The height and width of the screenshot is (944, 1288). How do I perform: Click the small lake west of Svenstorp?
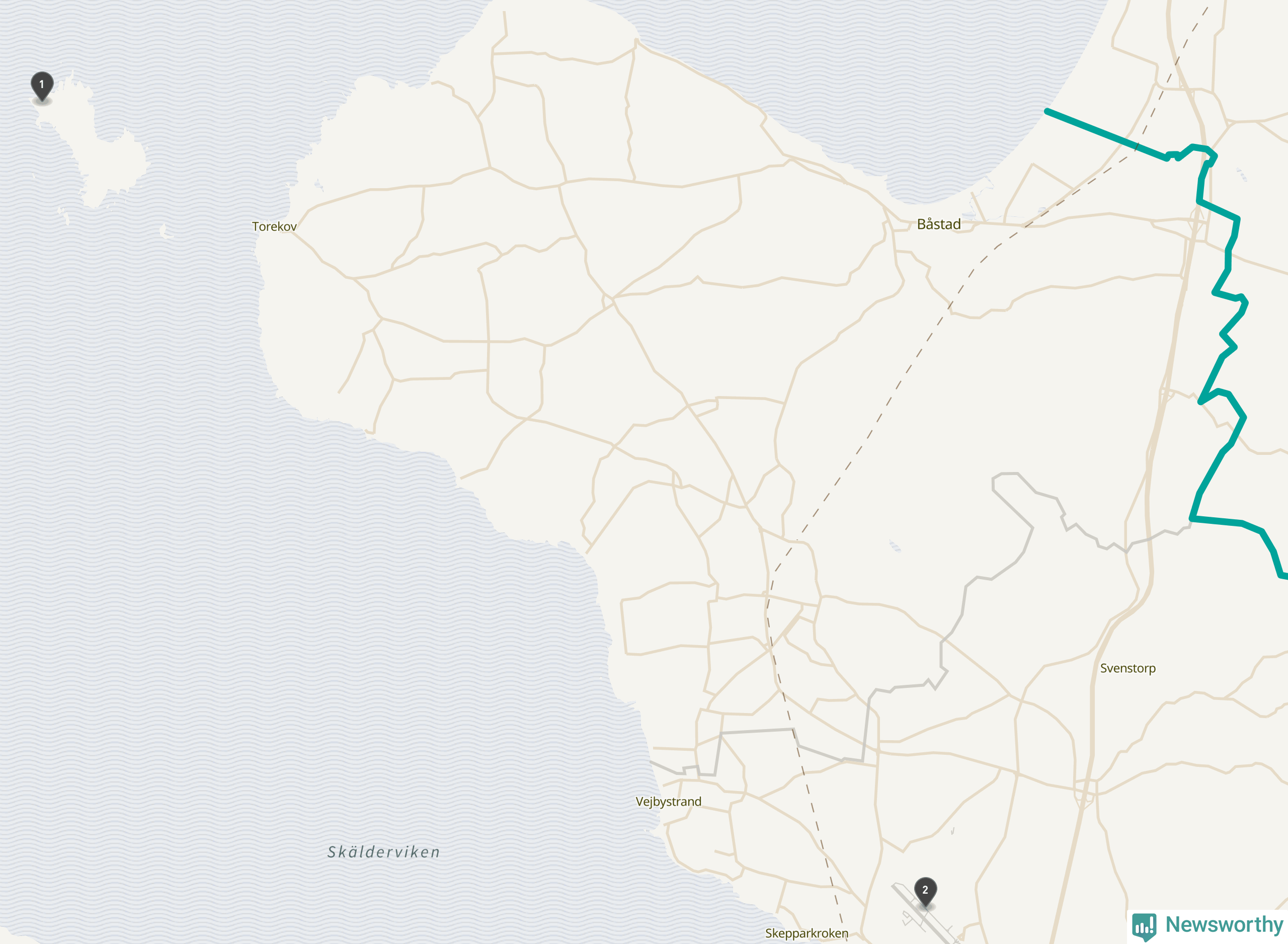(x=895, y=546)
